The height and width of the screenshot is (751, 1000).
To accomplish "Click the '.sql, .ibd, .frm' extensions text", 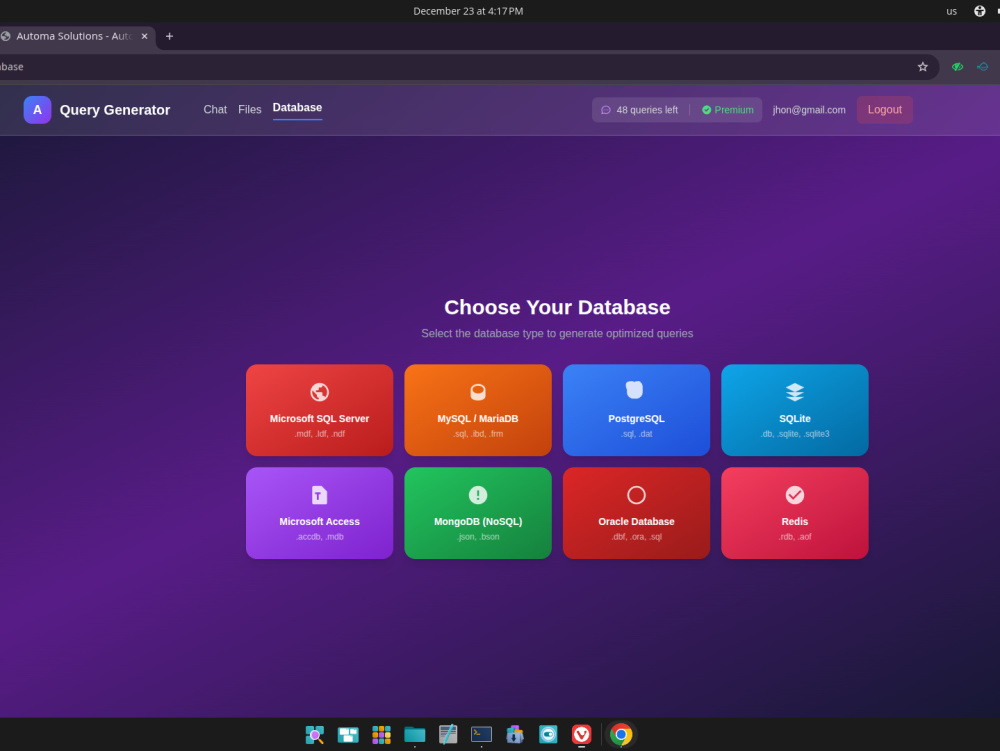I will (x=478, y=434).
